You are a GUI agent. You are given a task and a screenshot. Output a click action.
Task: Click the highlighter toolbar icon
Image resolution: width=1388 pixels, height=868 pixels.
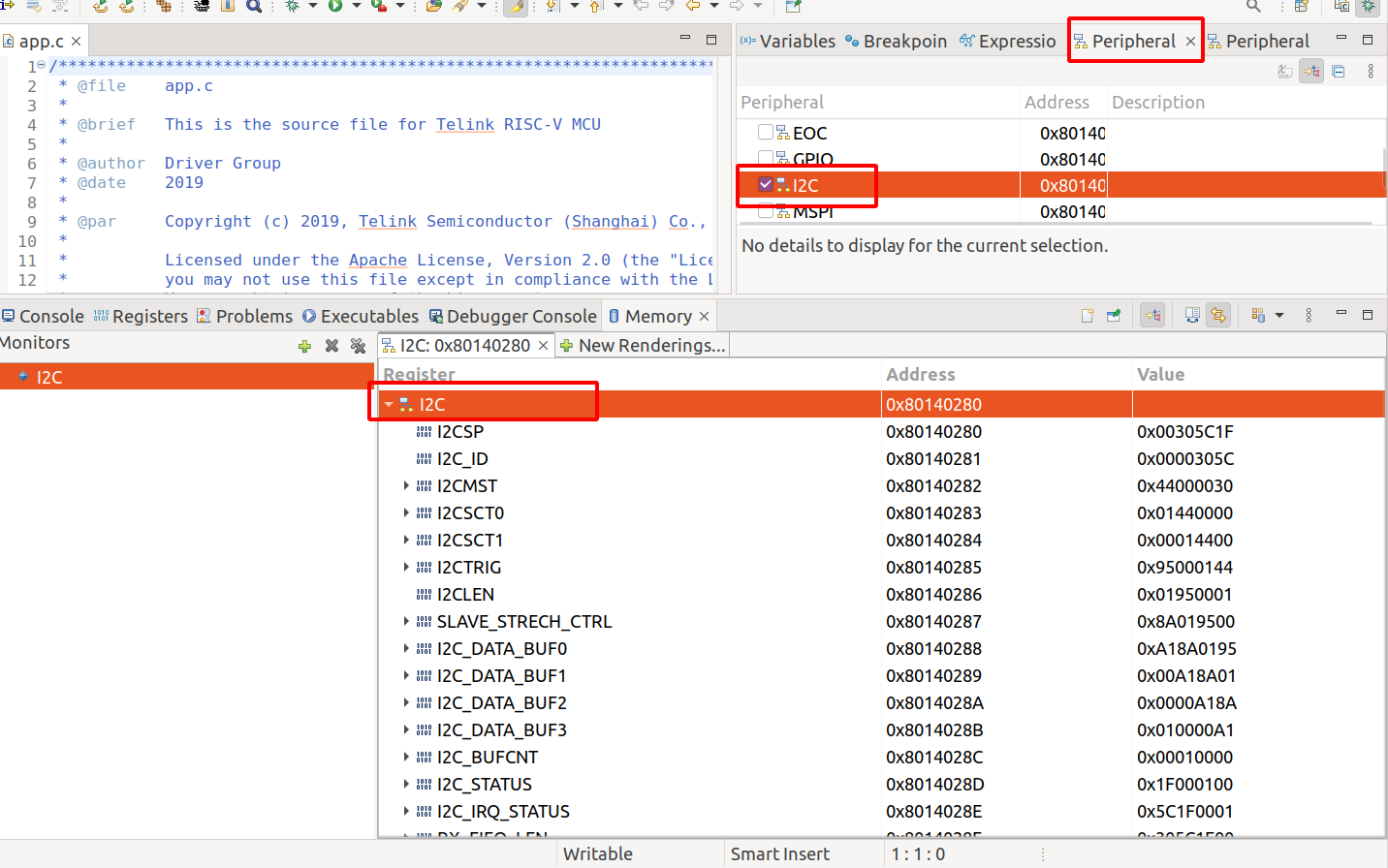pos(516,7)
